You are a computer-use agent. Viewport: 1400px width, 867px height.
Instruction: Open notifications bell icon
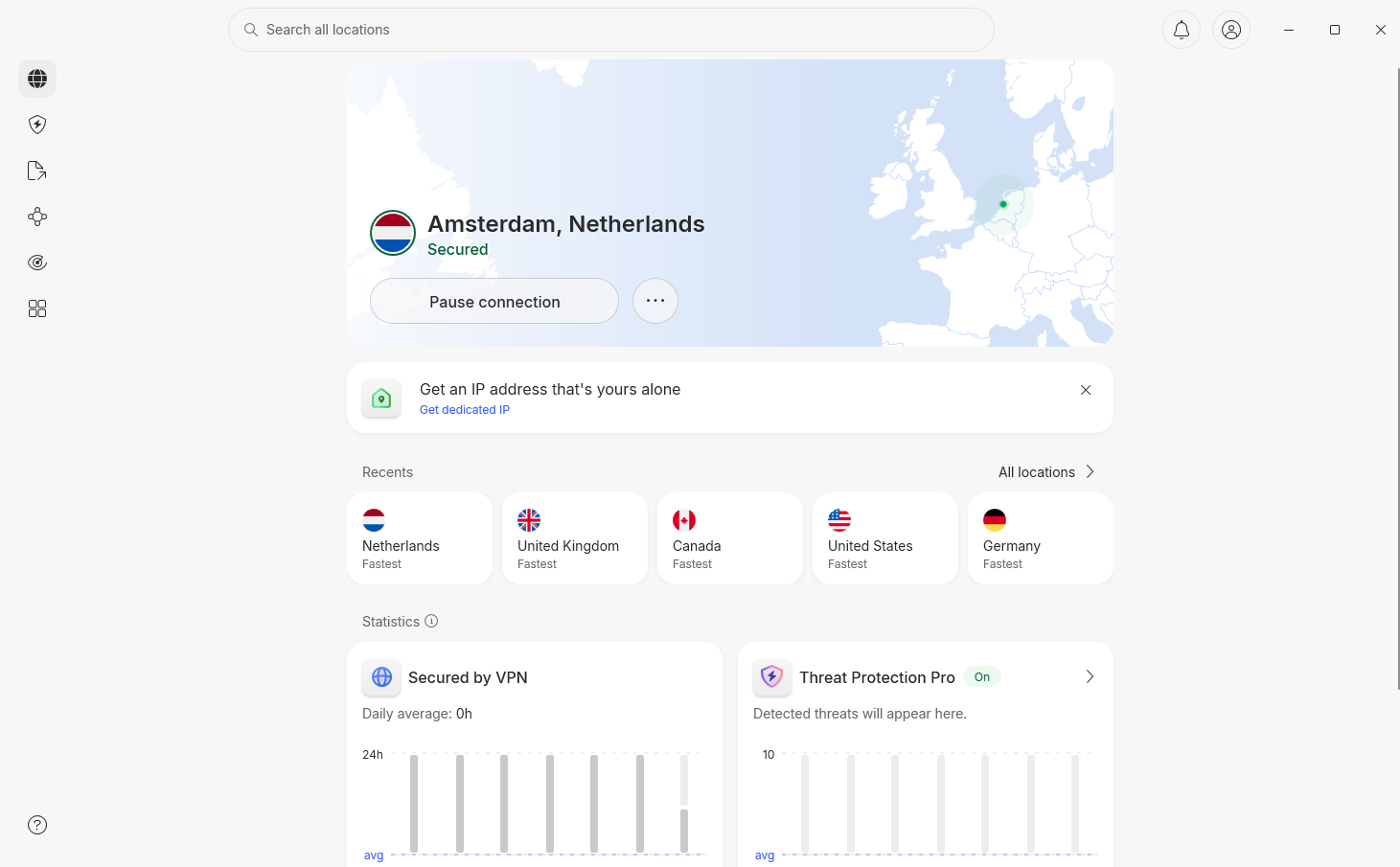pos(1182,30)
